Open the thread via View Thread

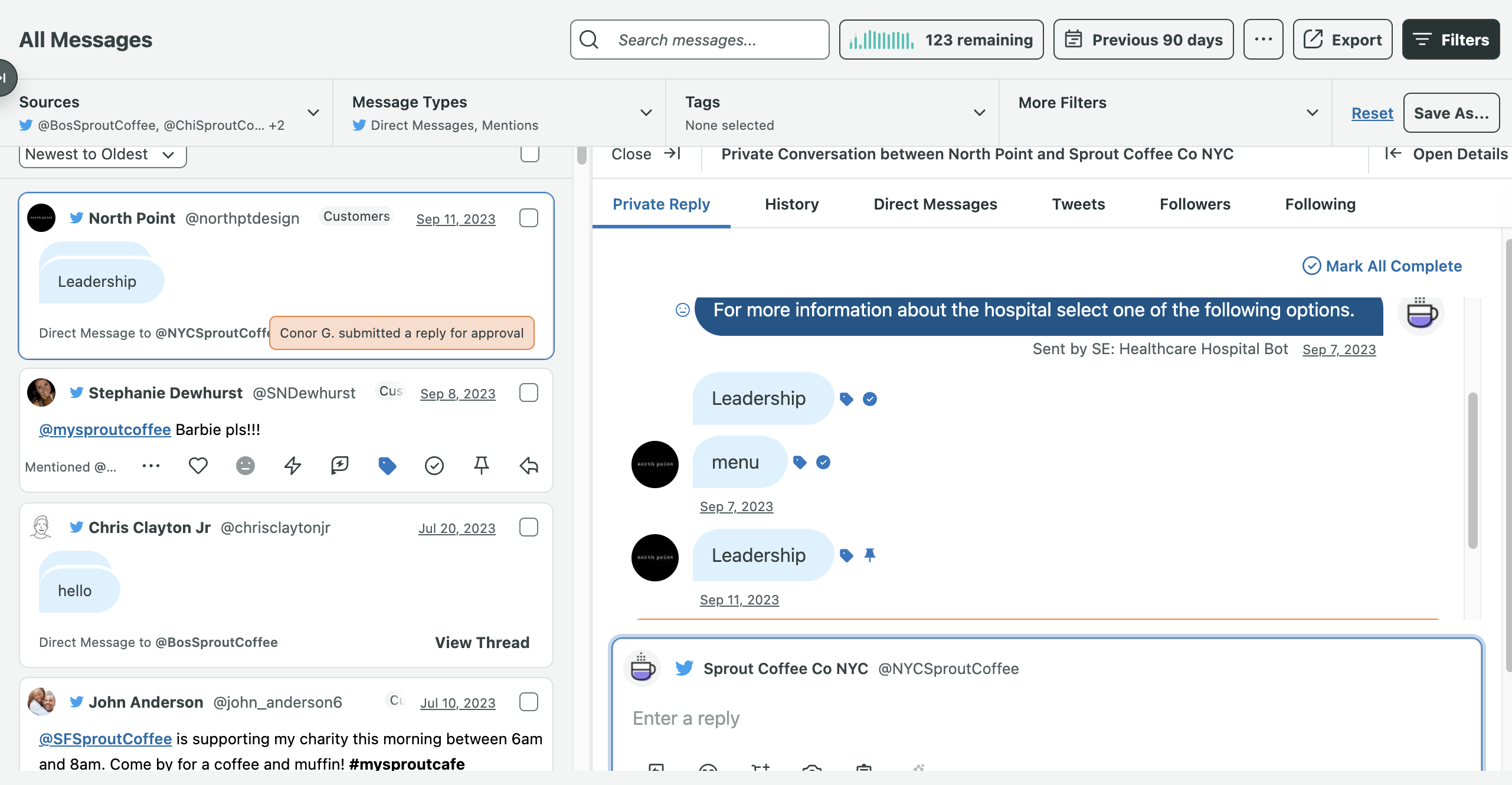coord(482,642)
